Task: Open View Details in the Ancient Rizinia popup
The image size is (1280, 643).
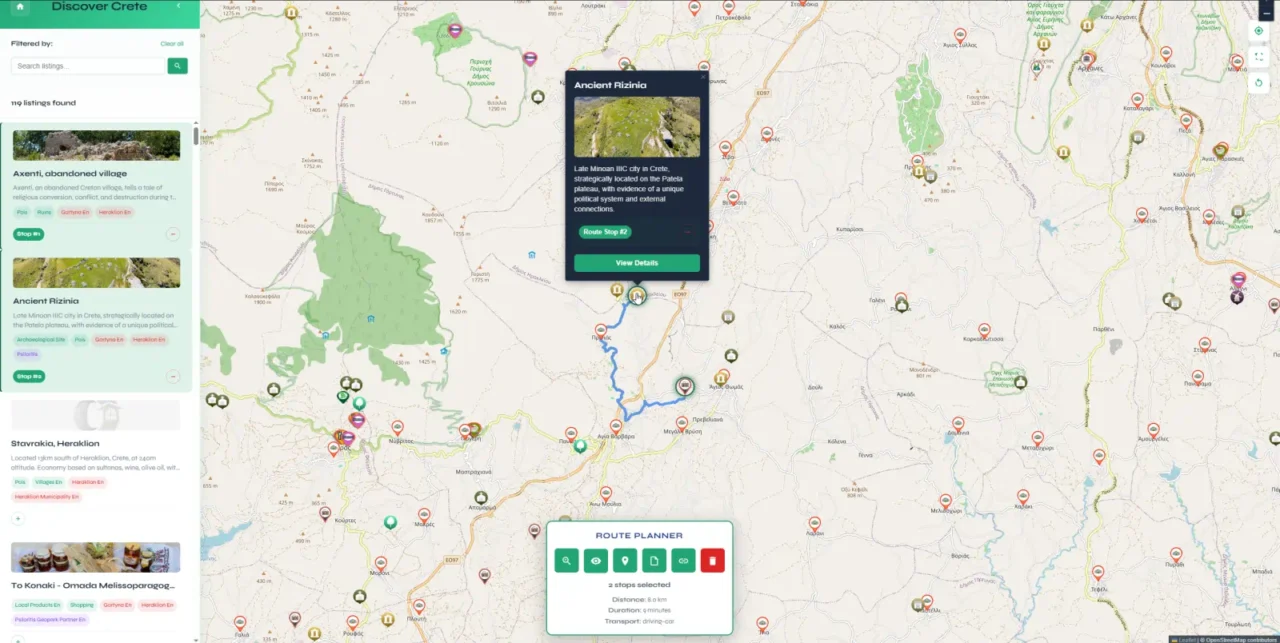Action: [637, 263]
